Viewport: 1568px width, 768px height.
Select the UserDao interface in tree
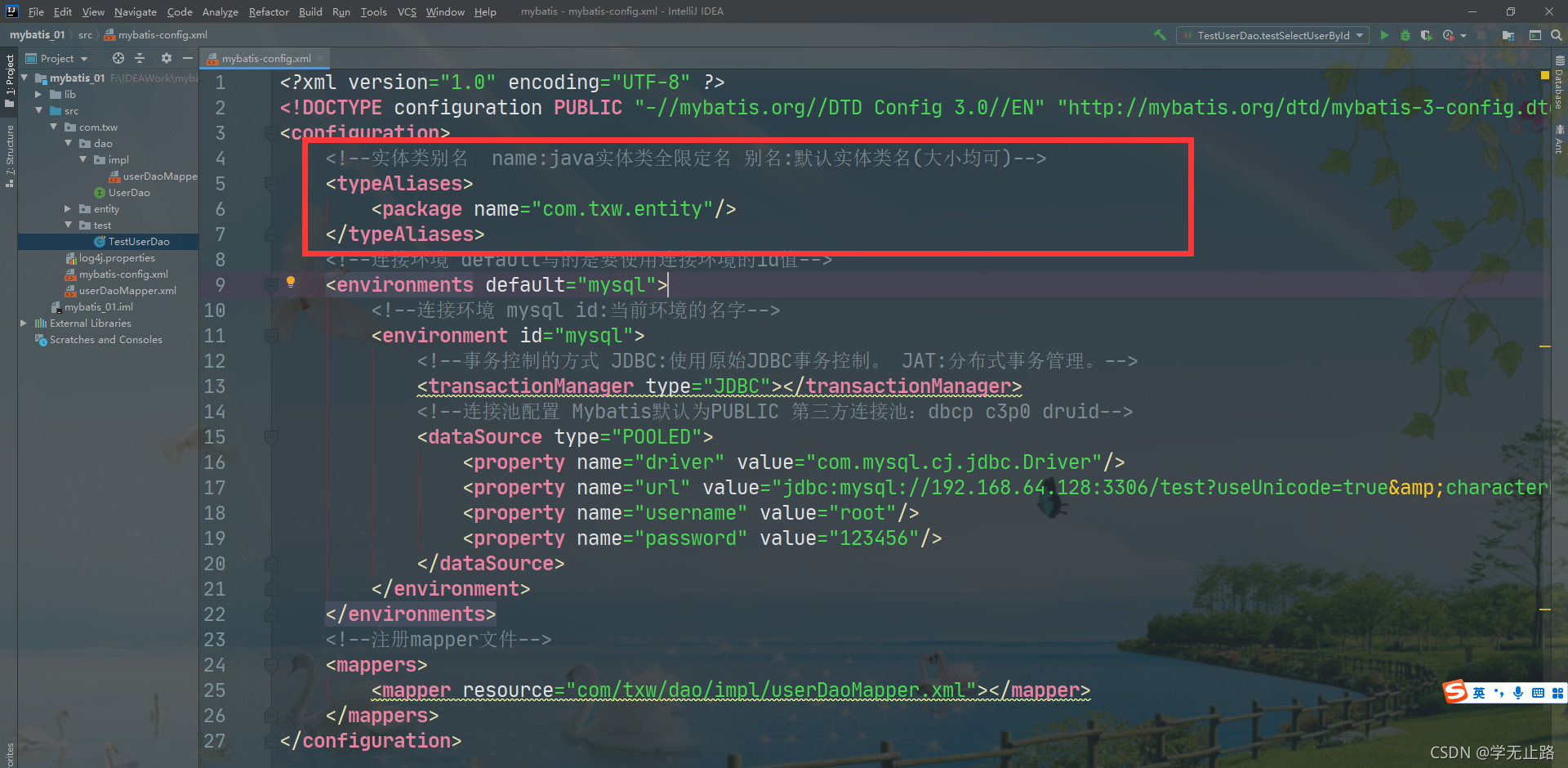[x=122, y=192]
